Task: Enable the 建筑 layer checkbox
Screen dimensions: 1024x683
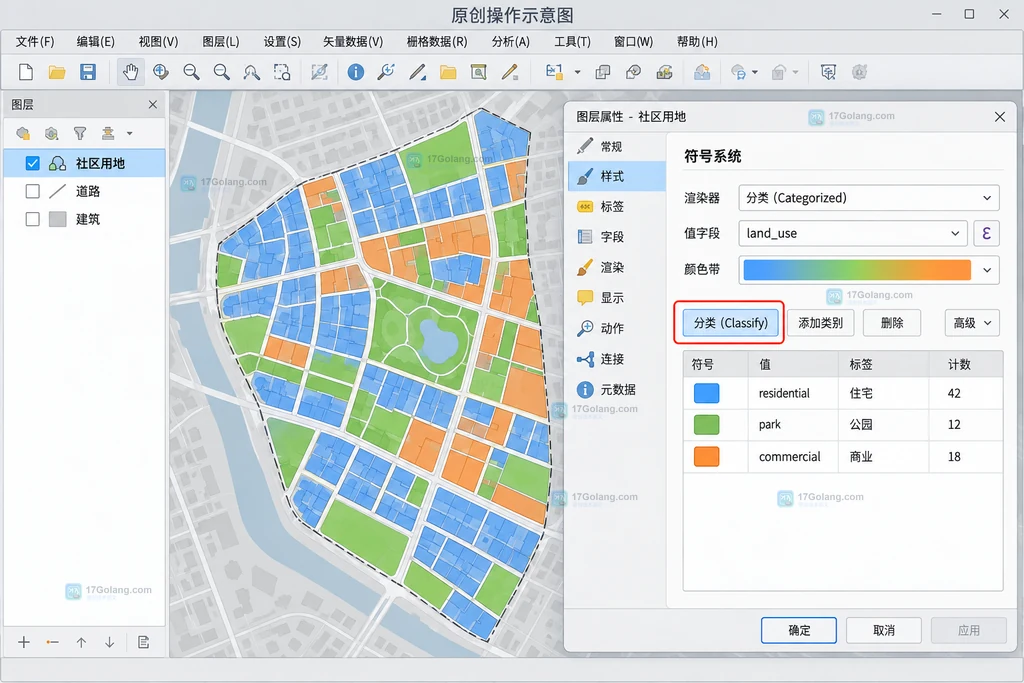Action: [32, 219]
